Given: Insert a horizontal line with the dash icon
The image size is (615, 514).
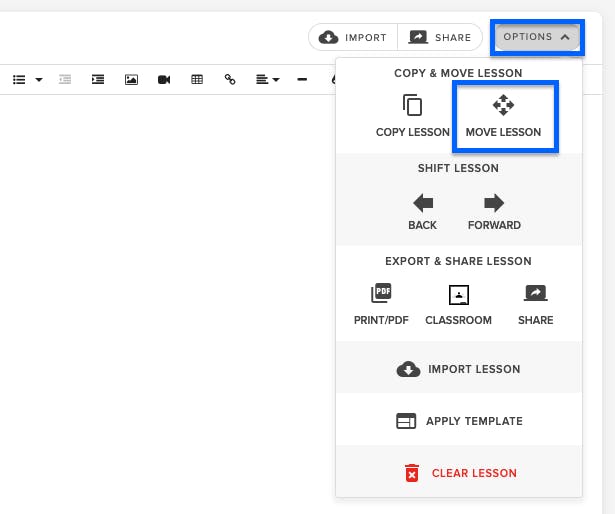Looking at the screenshot, I should tap(302, 80).
